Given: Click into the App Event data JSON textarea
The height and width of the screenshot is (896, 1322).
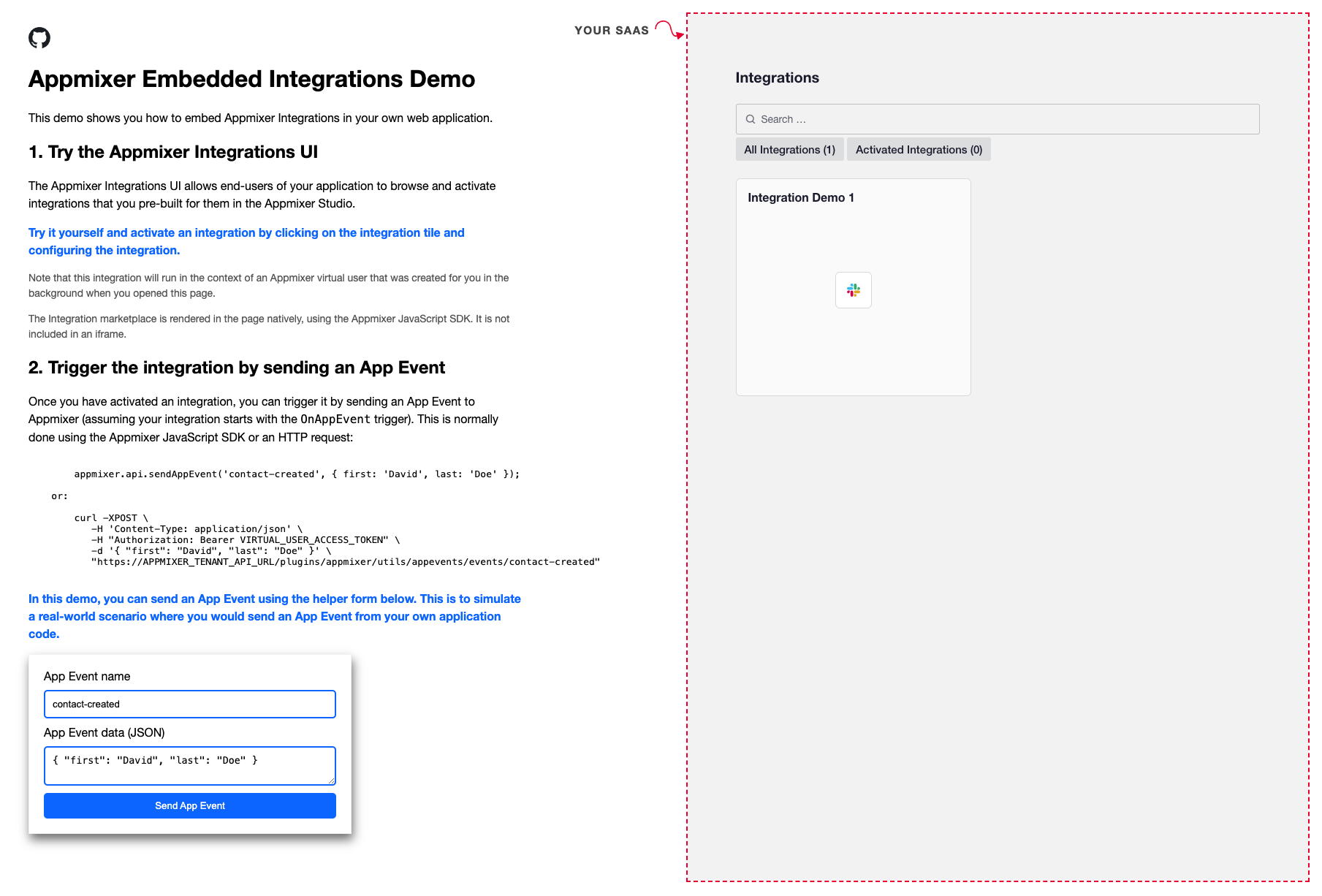Looking at the screenshot, I should [x=190, y=765].
